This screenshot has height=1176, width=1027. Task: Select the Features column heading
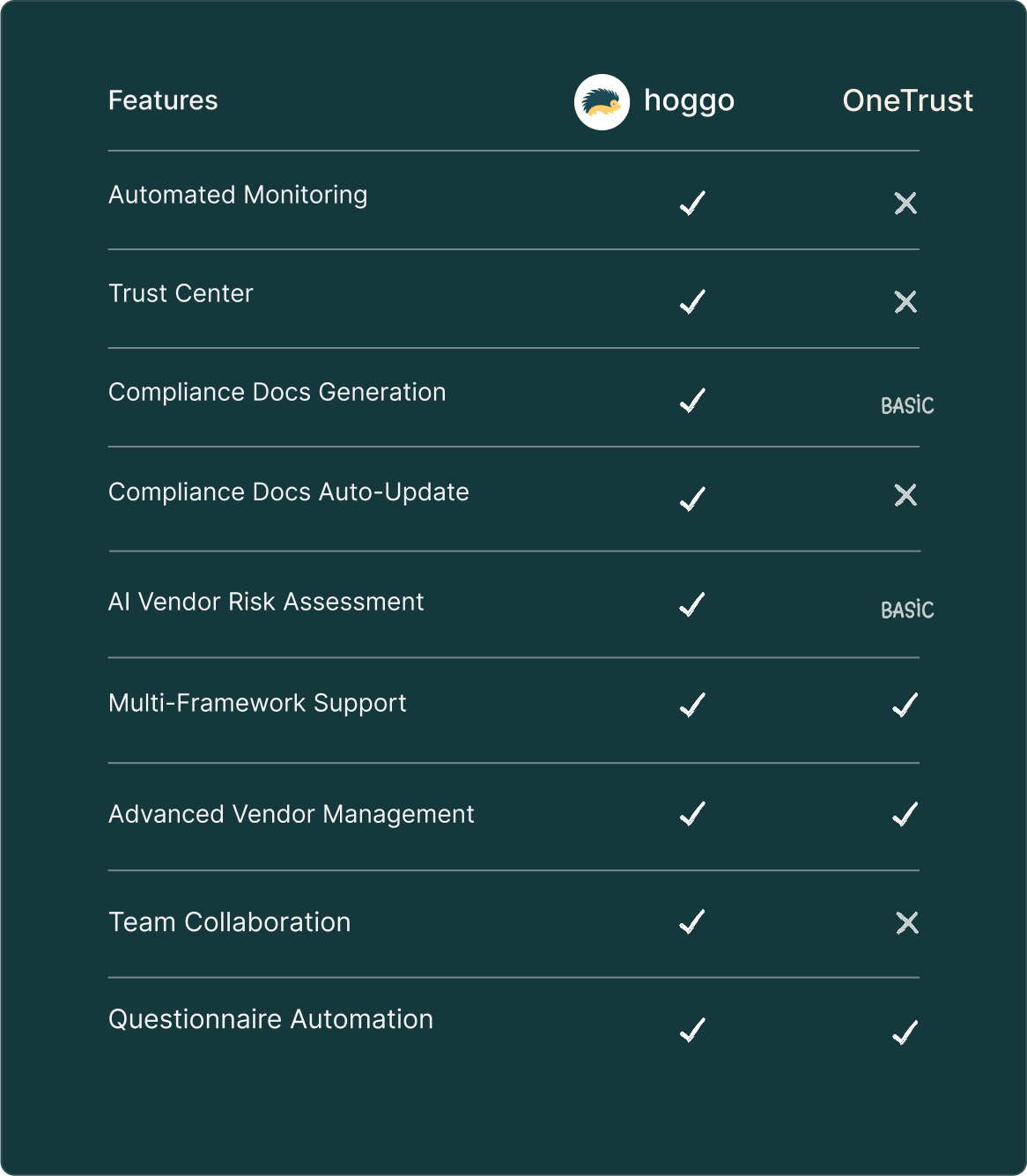pyautogui.click(x=163, y=100)
